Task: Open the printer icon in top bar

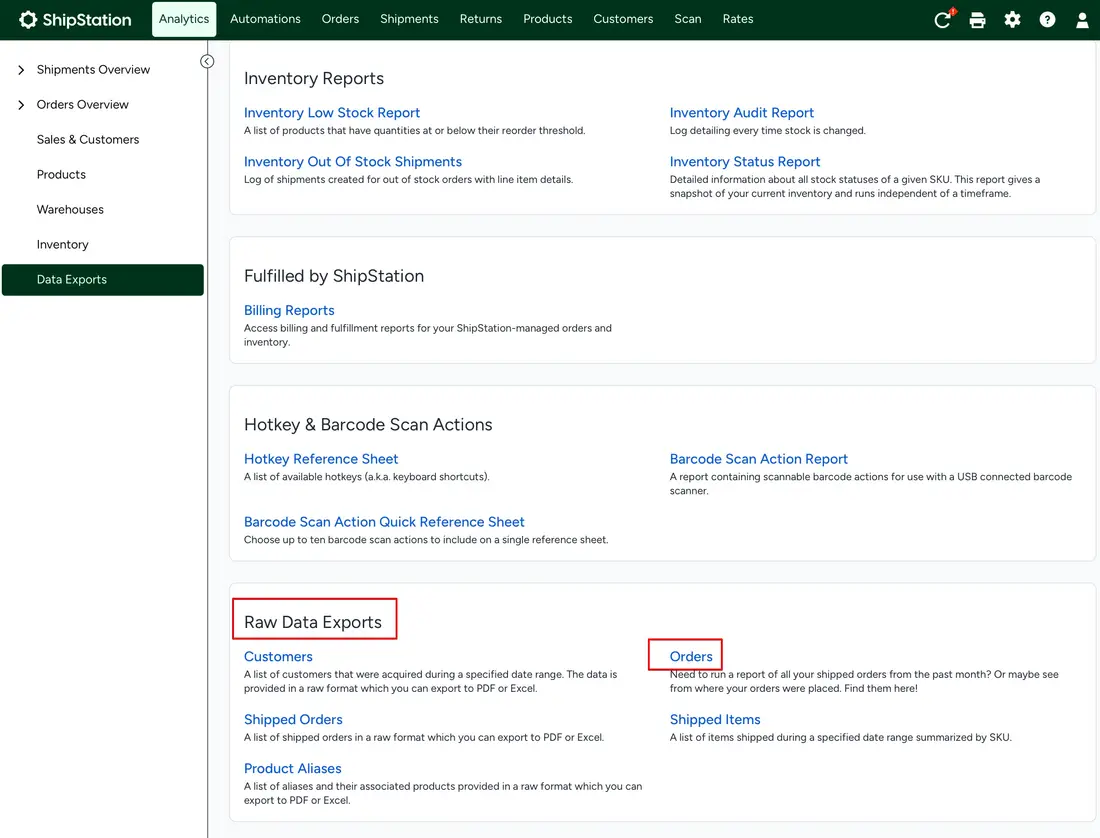Action: click(x=977, y=20)
